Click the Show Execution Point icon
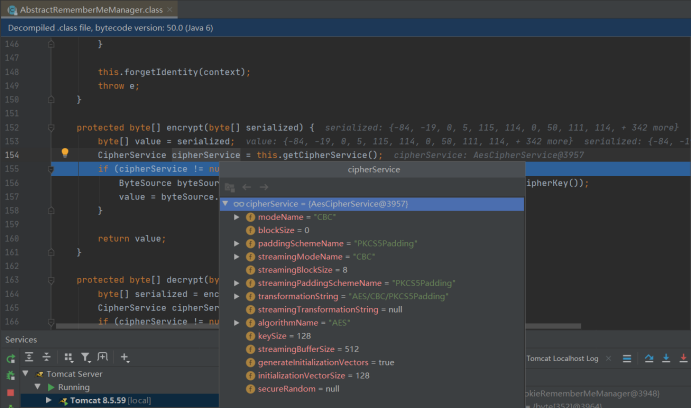 627,358
